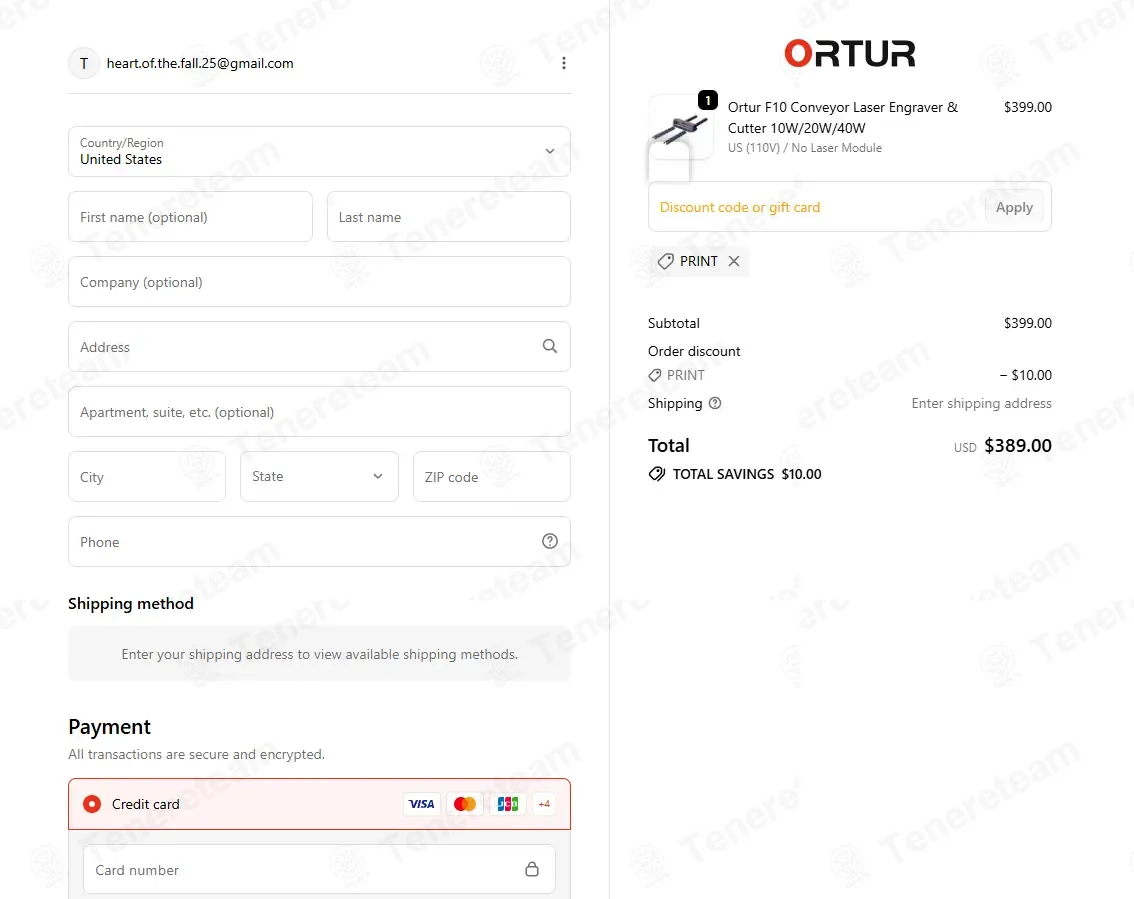
Task: Click the PRINT discount chip tag icon
Action: tap(665, 261)
